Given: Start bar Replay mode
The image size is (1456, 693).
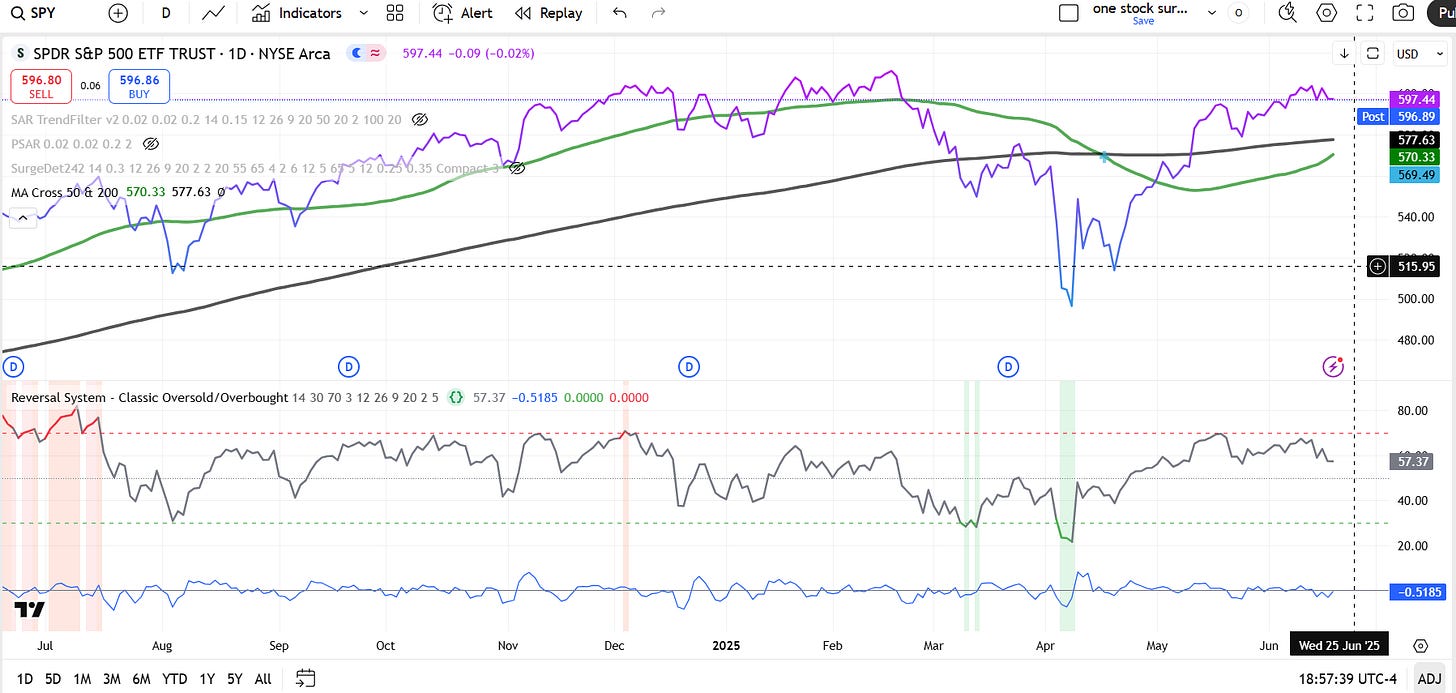Looking at the screenshot, I should [549, 13].
